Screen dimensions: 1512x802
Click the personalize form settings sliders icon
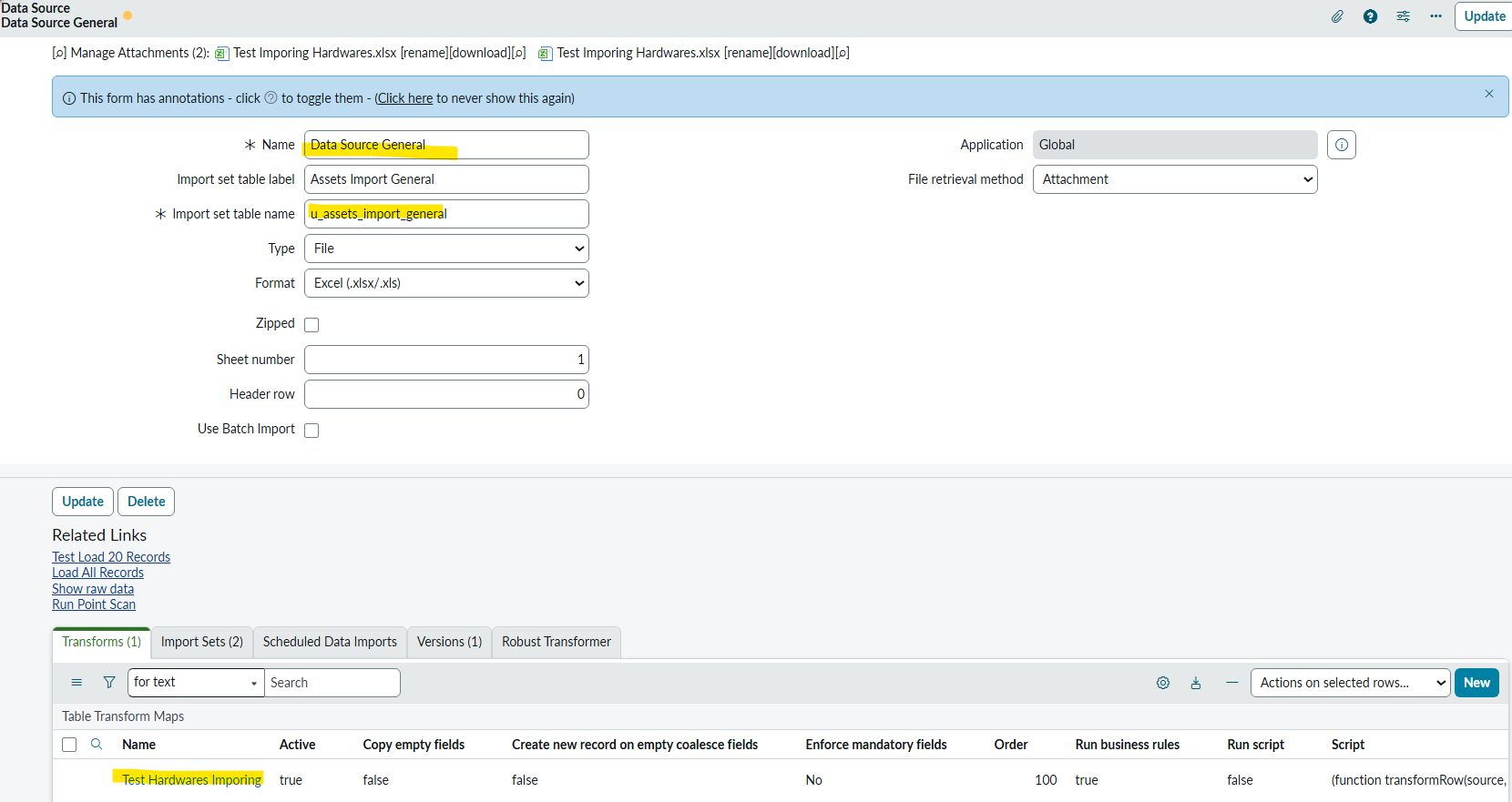1403,16
